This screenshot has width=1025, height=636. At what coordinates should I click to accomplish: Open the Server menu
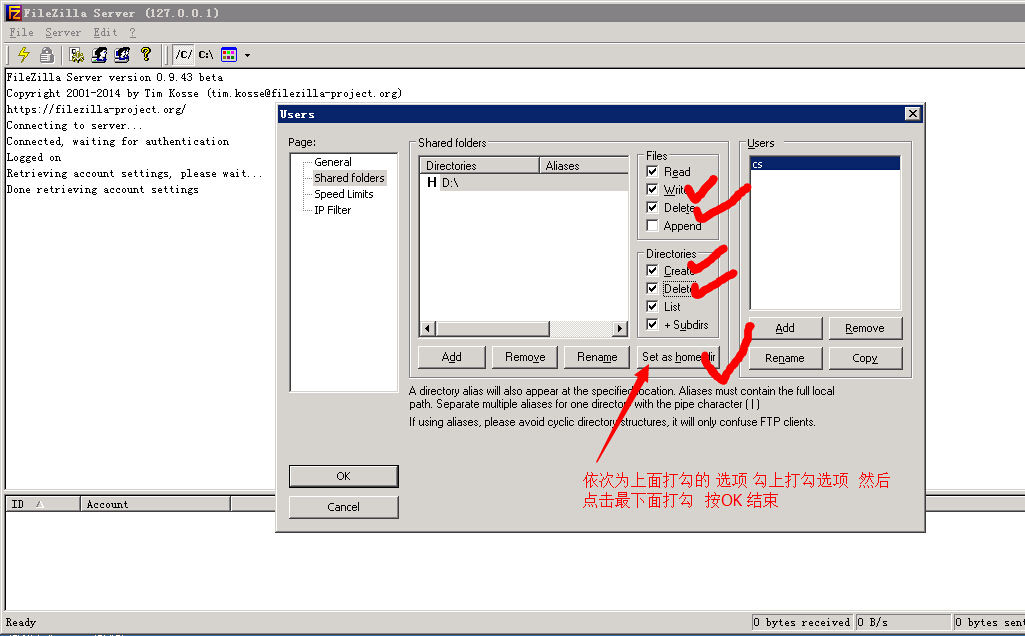(63, 33)
